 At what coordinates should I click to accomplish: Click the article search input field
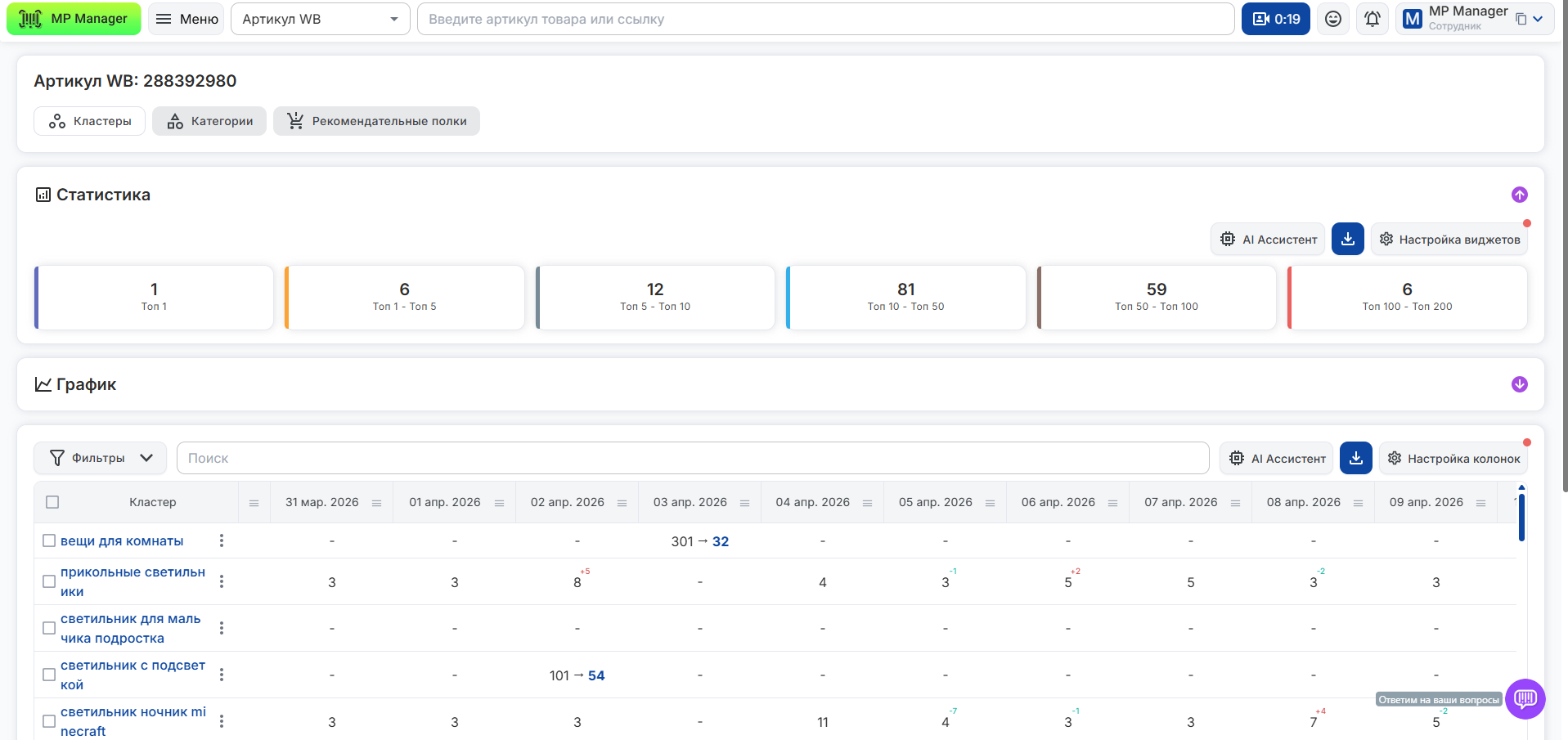824,19
